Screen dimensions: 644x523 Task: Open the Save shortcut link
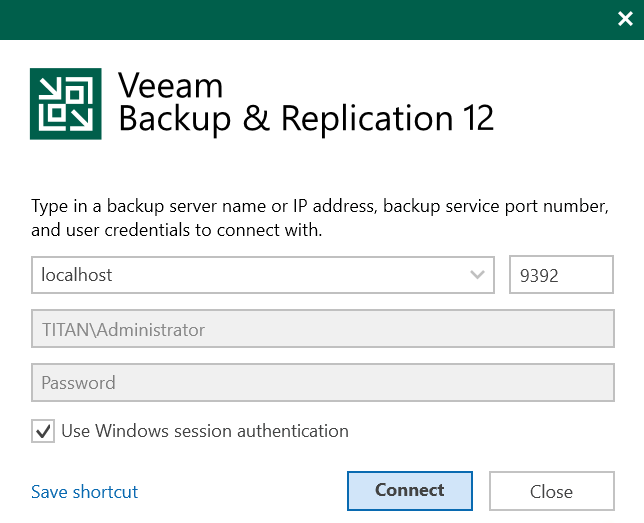85,492
